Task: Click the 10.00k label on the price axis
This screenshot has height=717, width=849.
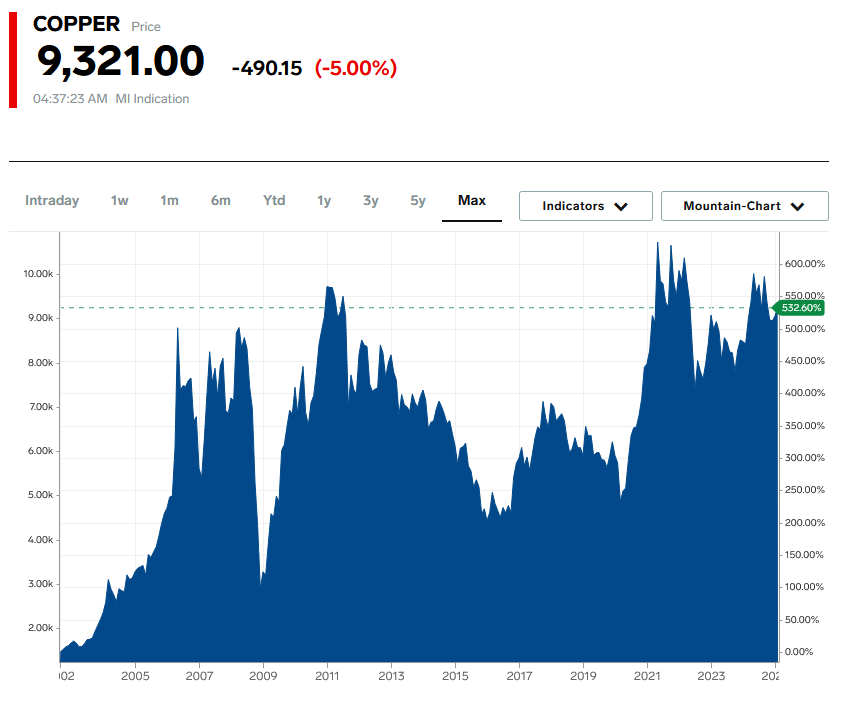Action: point(37,274)
